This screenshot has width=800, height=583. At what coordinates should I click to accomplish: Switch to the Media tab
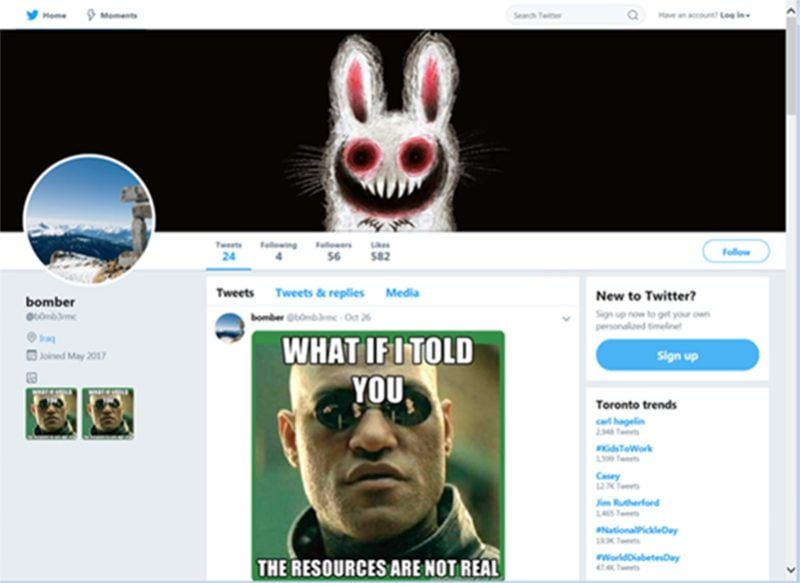pos(402,293)
